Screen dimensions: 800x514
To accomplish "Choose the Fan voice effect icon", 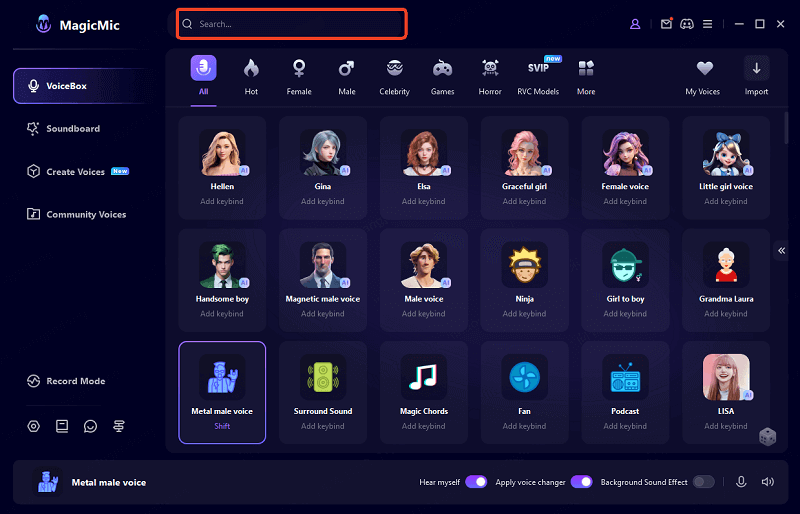I will click(524, 377).
